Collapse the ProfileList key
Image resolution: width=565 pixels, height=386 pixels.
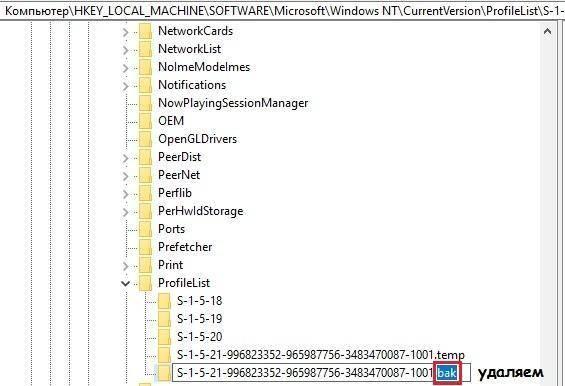click(125, 284)
